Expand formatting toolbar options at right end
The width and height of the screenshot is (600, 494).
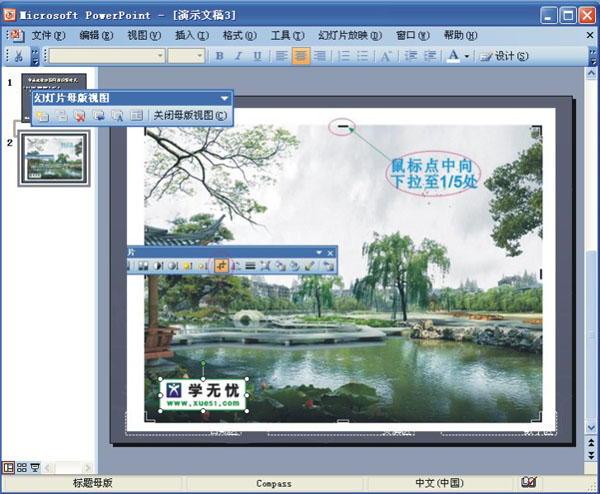pyautogui.click(x=592, y=56)
